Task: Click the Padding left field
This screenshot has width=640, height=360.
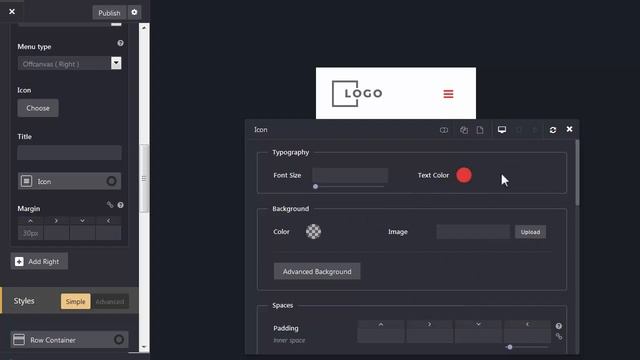Action: pyautogui.click(x=527, y=335)
